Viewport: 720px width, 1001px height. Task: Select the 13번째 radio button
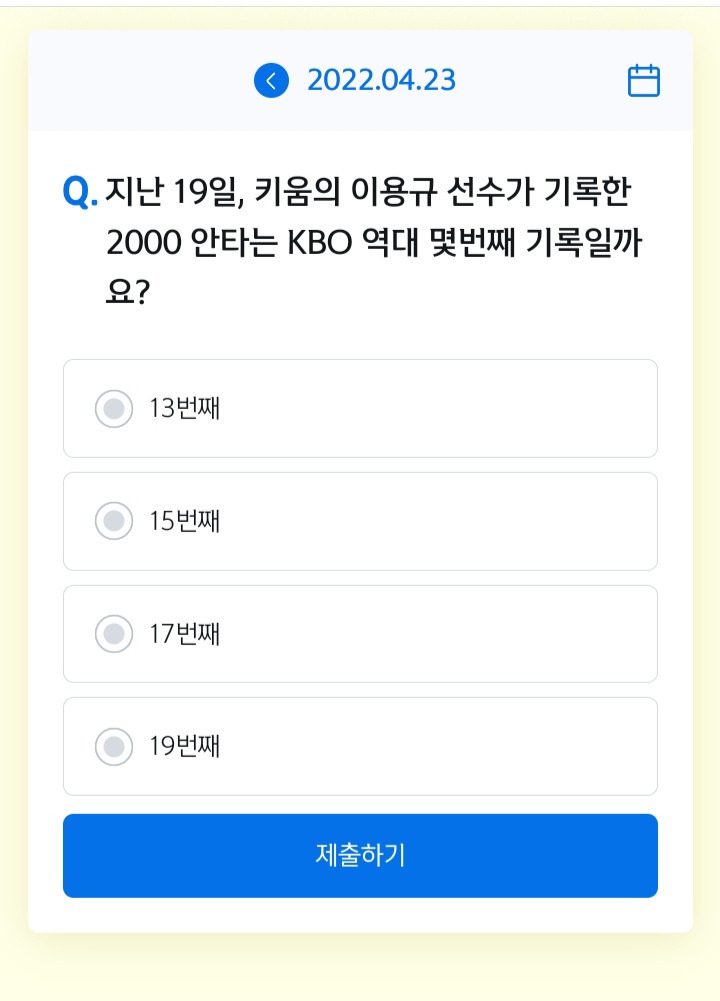pos(114,409)
